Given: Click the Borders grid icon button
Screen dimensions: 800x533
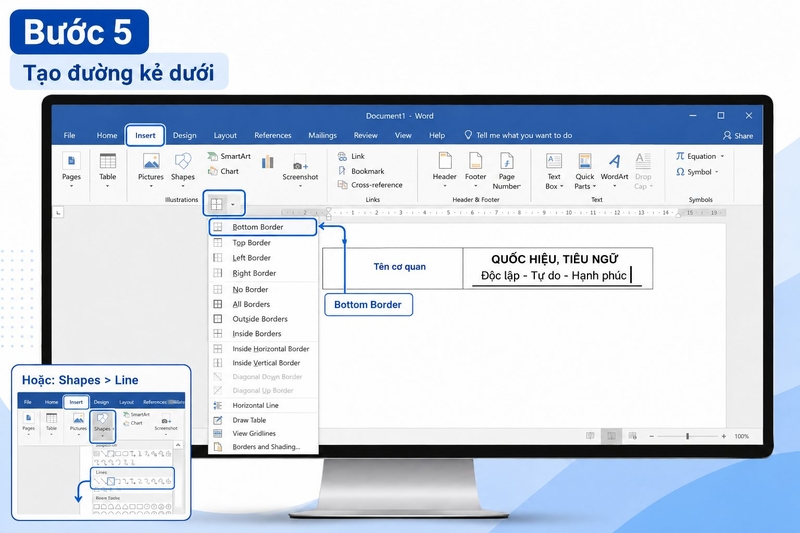Looking at the screenshot, I should pos(217,204).
